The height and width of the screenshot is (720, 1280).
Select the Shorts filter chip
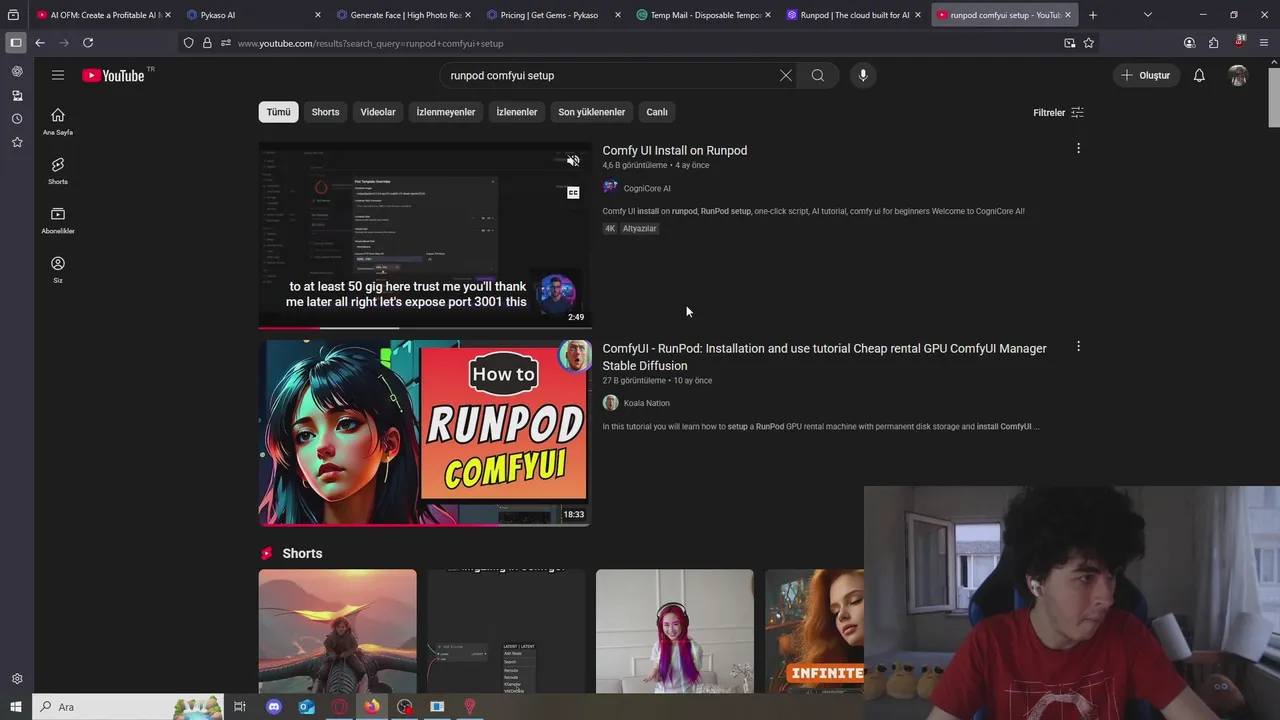325,112
